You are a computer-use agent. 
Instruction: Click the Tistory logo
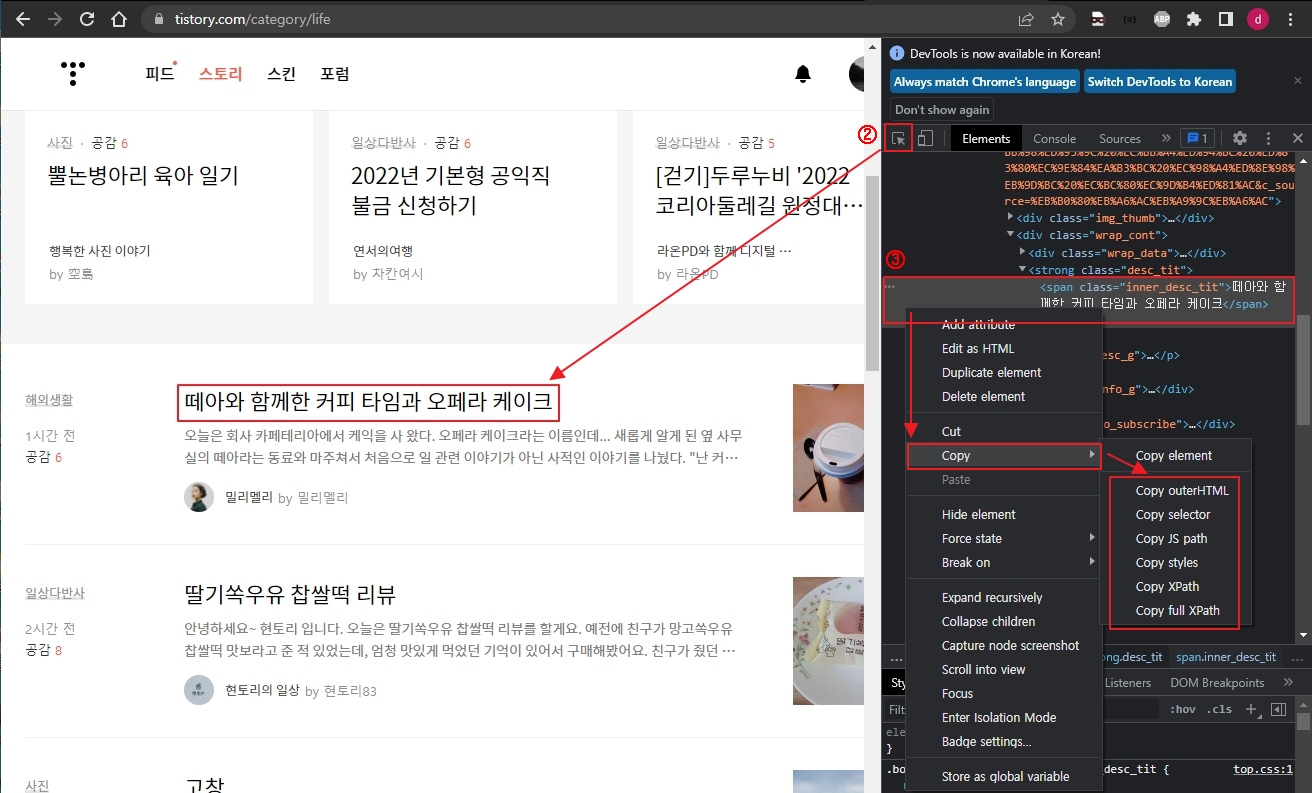[72, 73]
